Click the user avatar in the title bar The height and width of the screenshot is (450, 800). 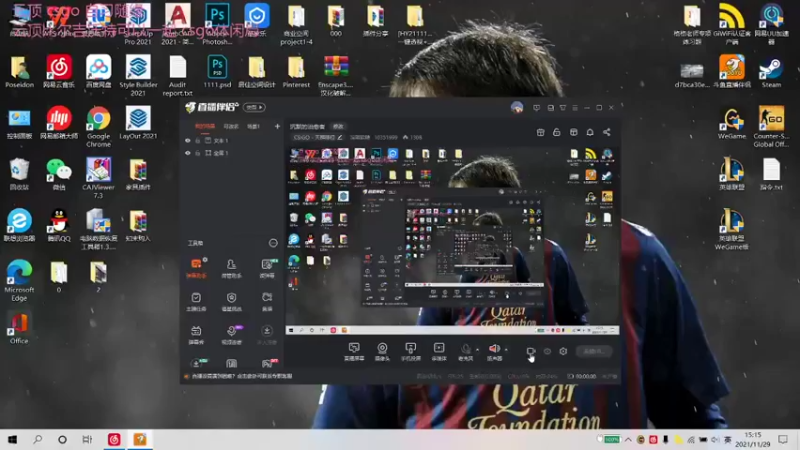point(517,108)
